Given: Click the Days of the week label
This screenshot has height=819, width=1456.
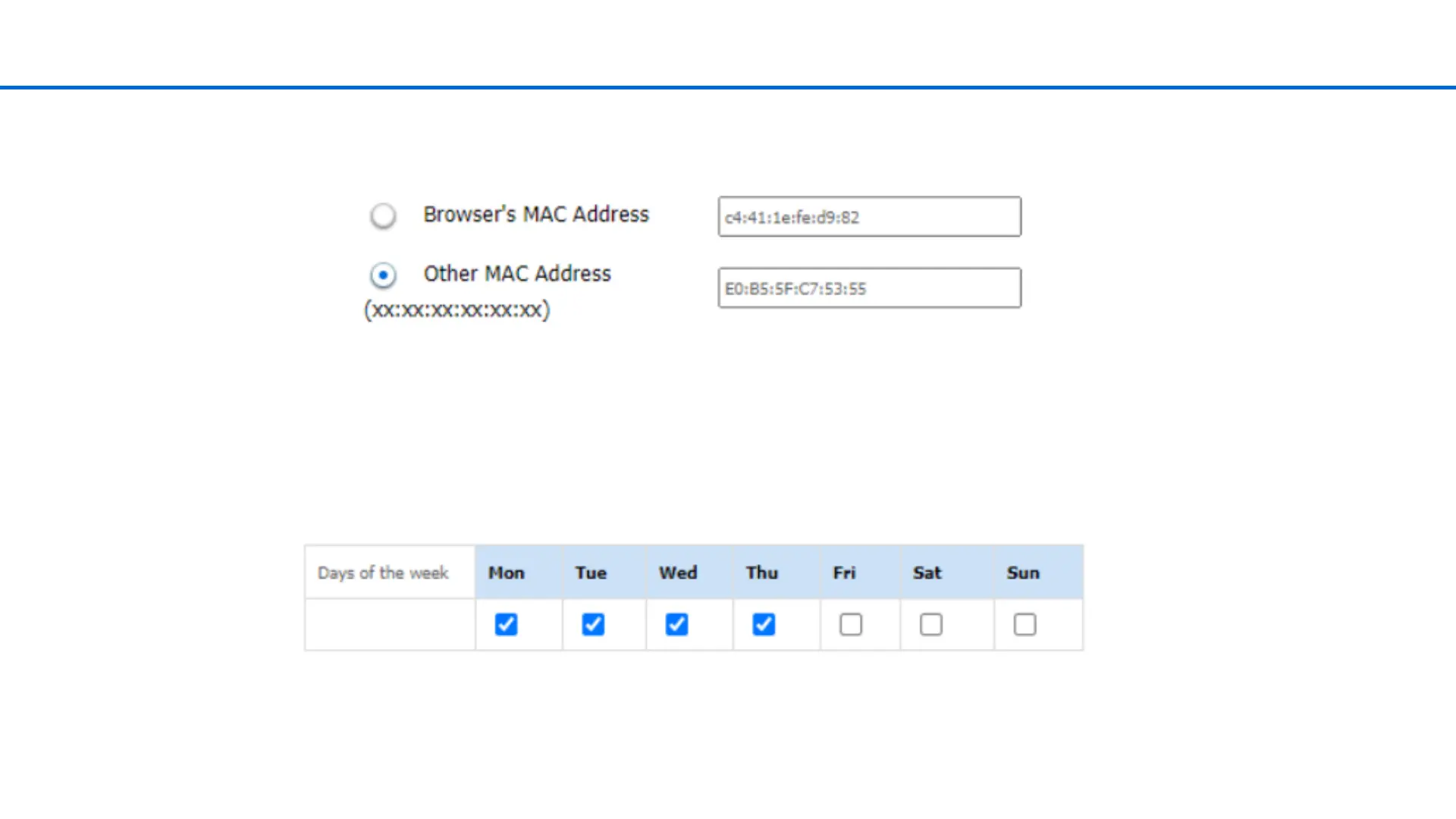Looking at the screenshot, I should coord(383,573).
